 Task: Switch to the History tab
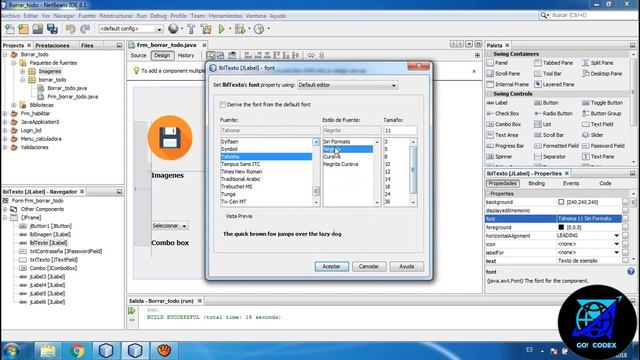click(186, 56)
